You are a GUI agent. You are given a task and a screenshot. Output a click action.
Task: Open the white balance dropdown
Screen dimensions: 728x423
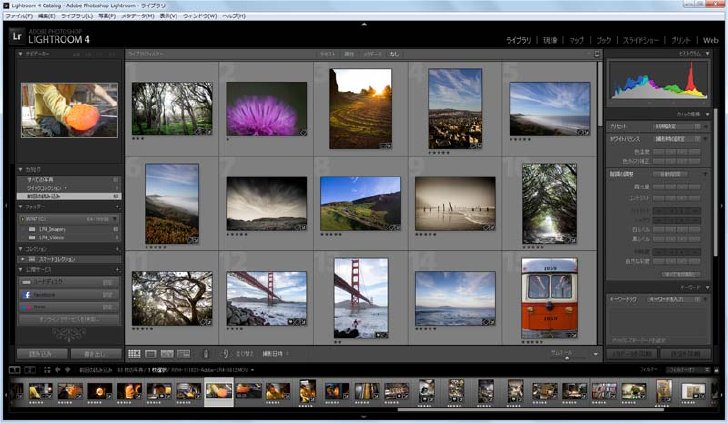click(x=677, y=139)
